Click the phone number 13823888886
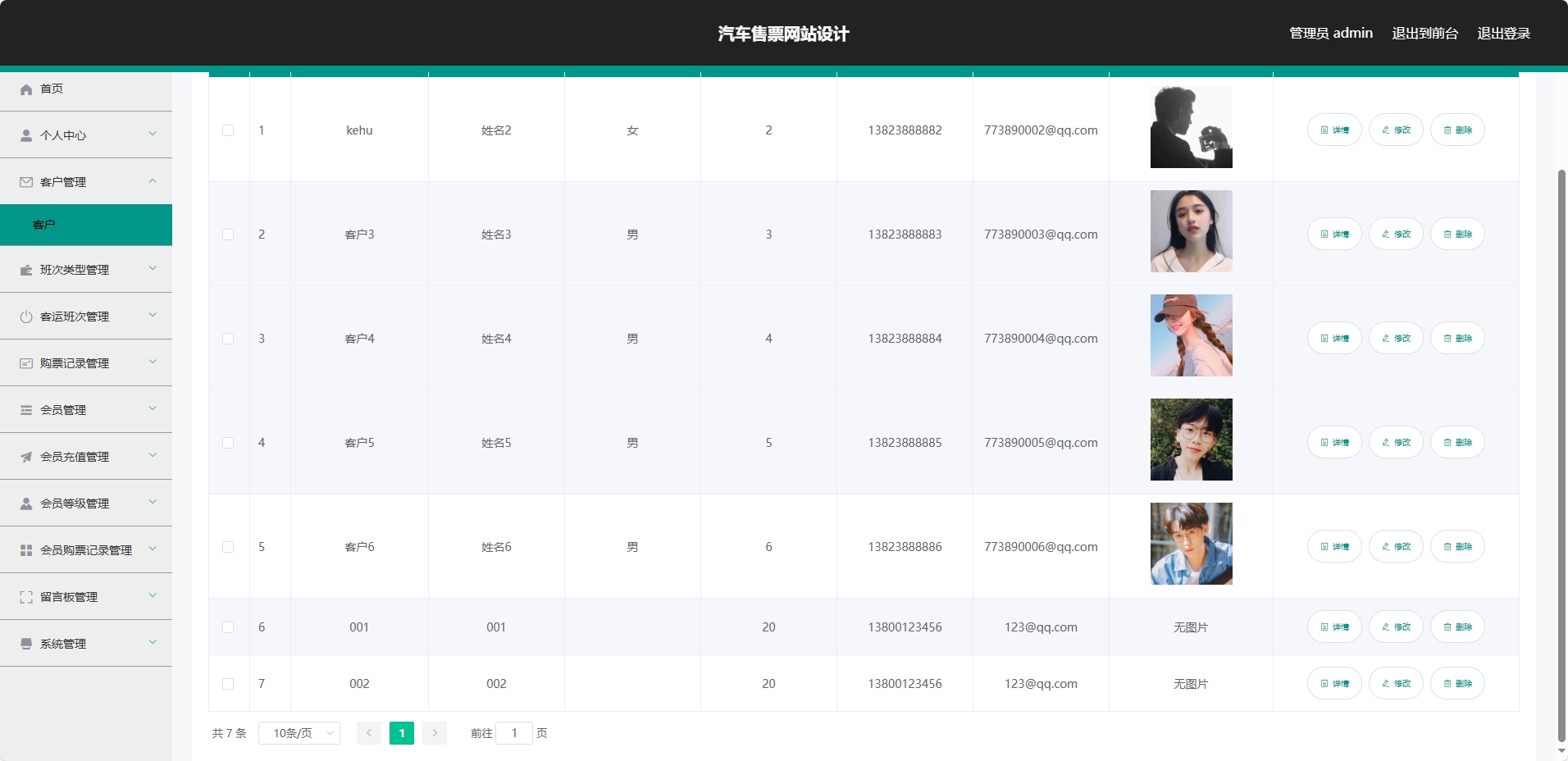The height and width of the screenshot is (761, 1568). click(x=905, y=547)
